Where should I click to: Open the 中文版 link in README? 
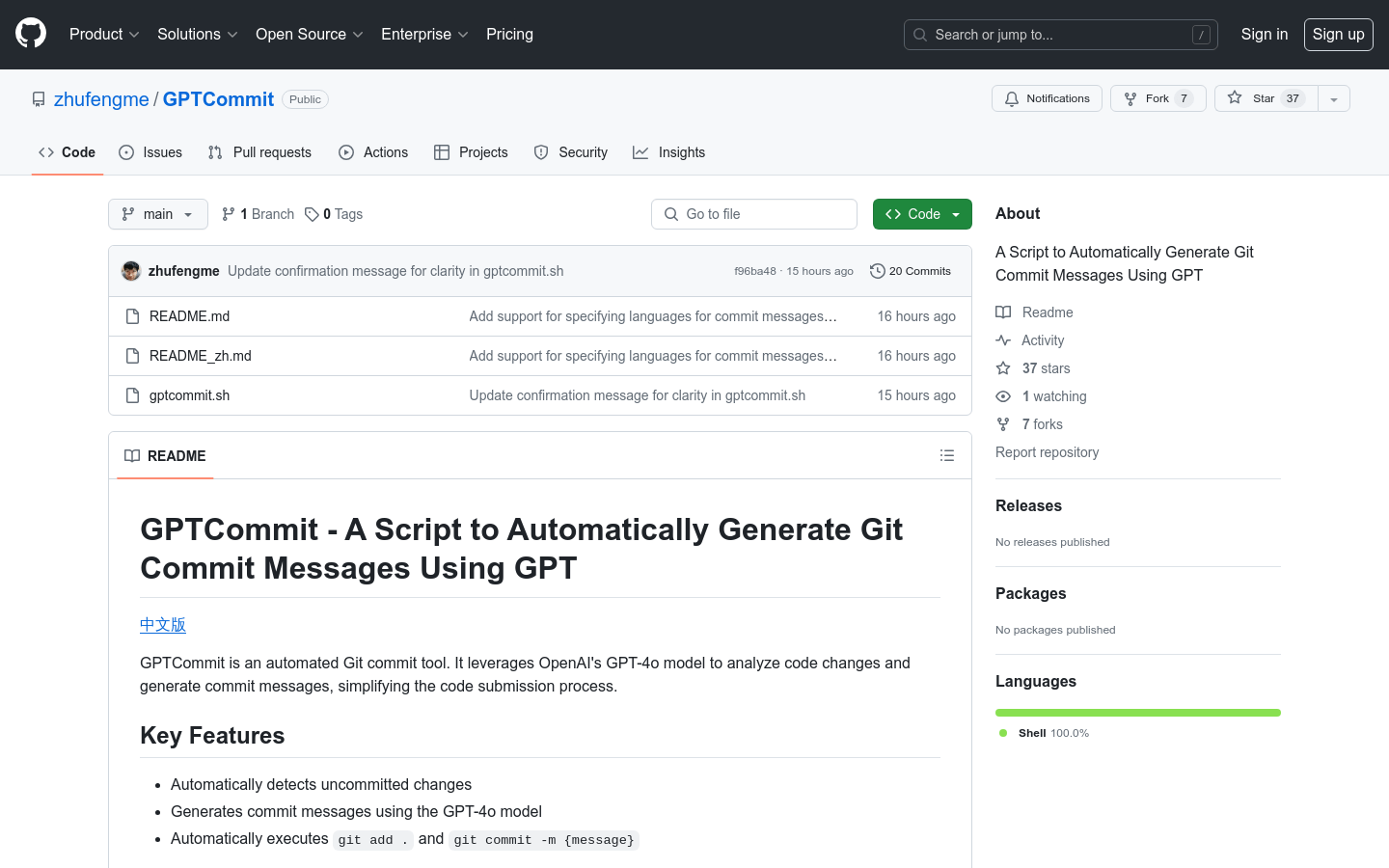(163, 625)
